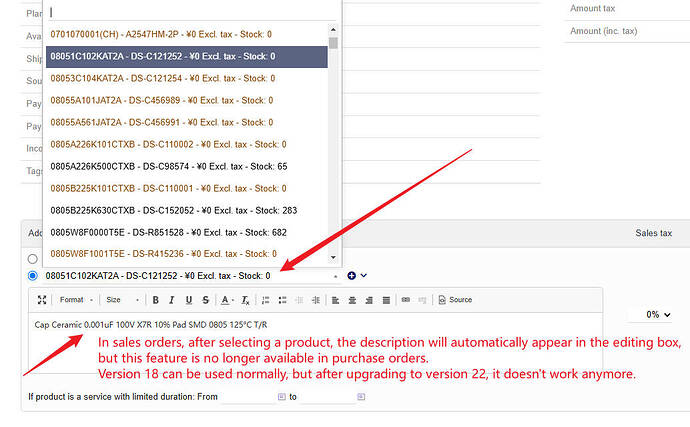Toggle strikethrough formatting in editor

click(204, 299)
